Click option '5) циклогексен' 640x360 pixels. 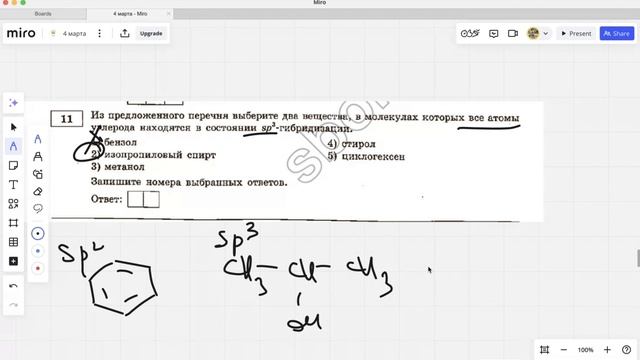pyautogui.click(x=366, y=156)
